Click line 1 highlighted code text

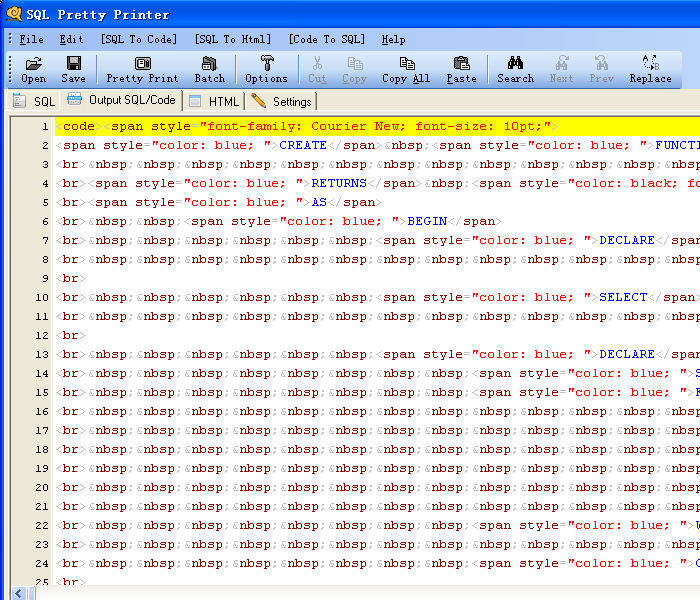pos(300,127)
